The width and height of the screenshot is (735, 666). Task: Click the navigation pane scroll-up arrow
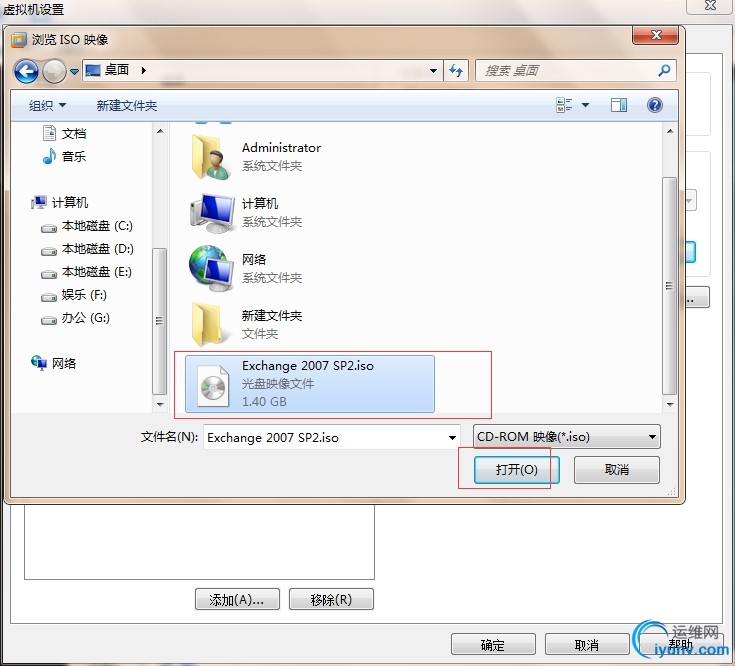[x=160, y=131]
